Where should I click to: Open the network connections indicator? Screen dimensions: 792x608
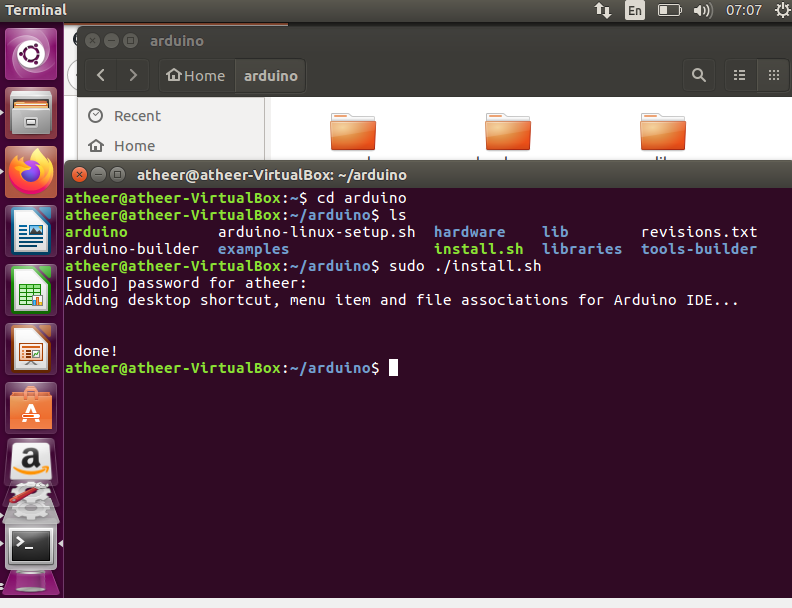pos(603,10)
